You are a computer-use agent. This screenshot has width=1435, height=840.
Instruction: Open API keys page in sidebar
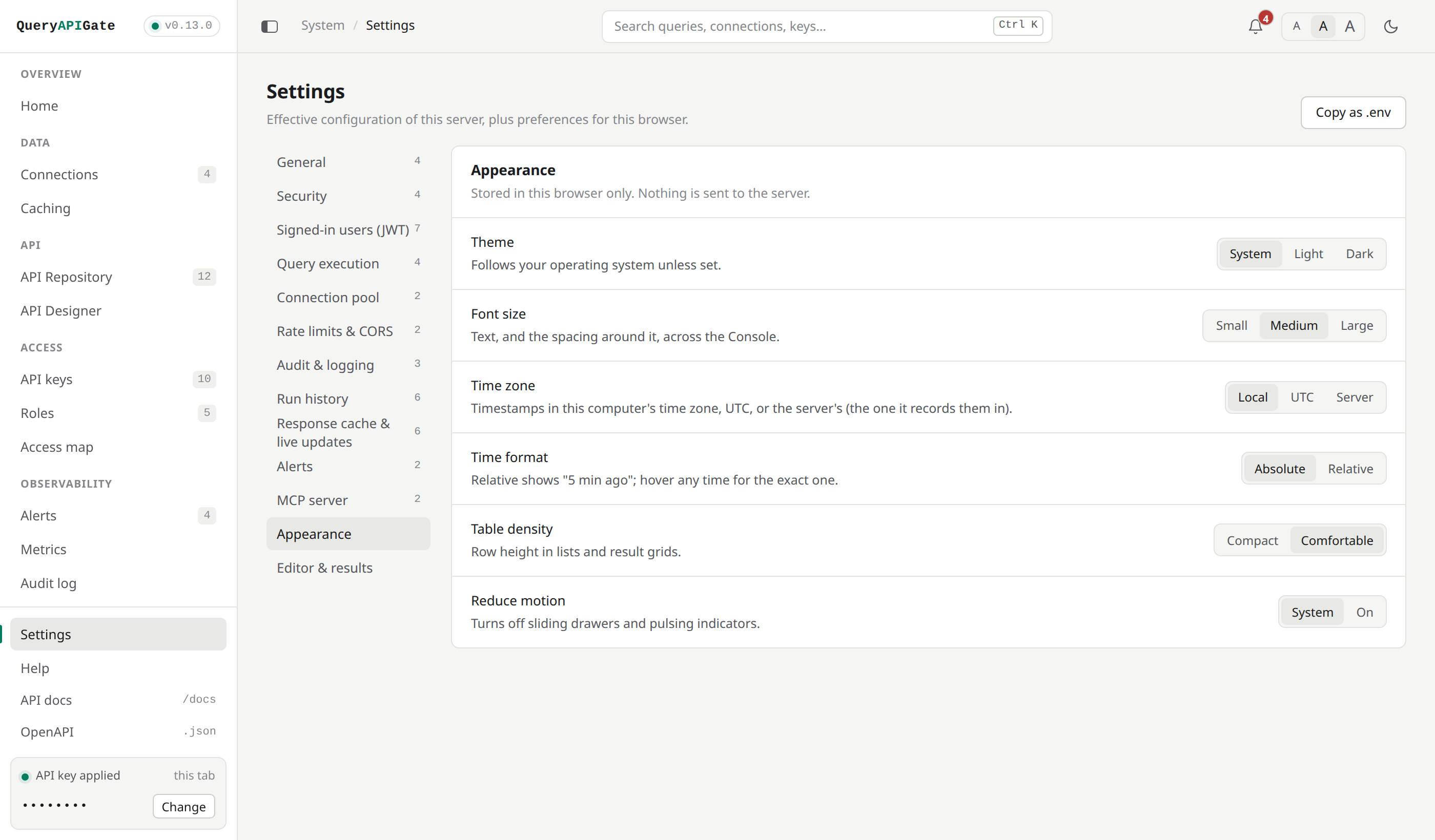click(x=118, y=379)
